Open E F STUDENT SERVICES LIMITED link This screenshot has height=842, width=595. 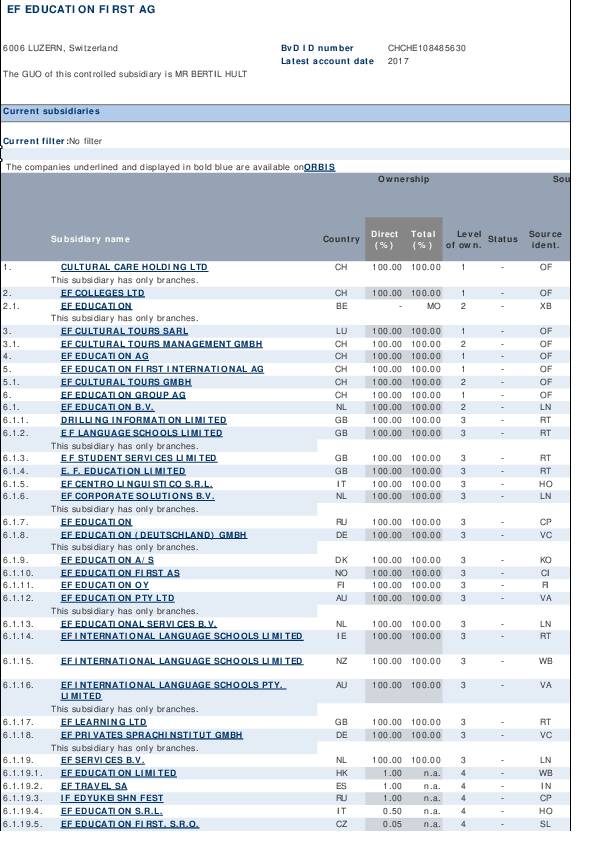point(139,458)
